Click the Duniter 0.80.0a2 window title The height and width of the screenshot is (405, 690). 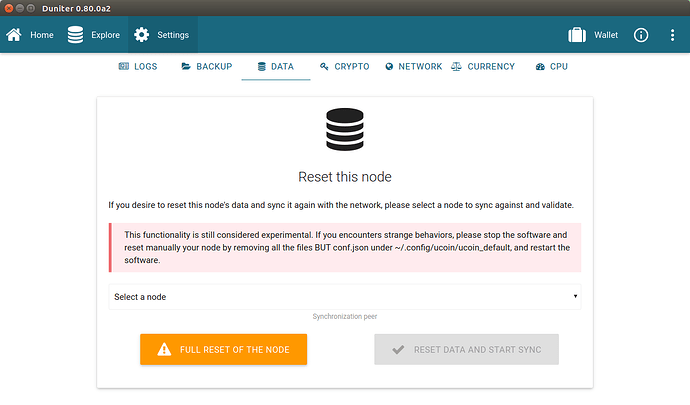77,8
